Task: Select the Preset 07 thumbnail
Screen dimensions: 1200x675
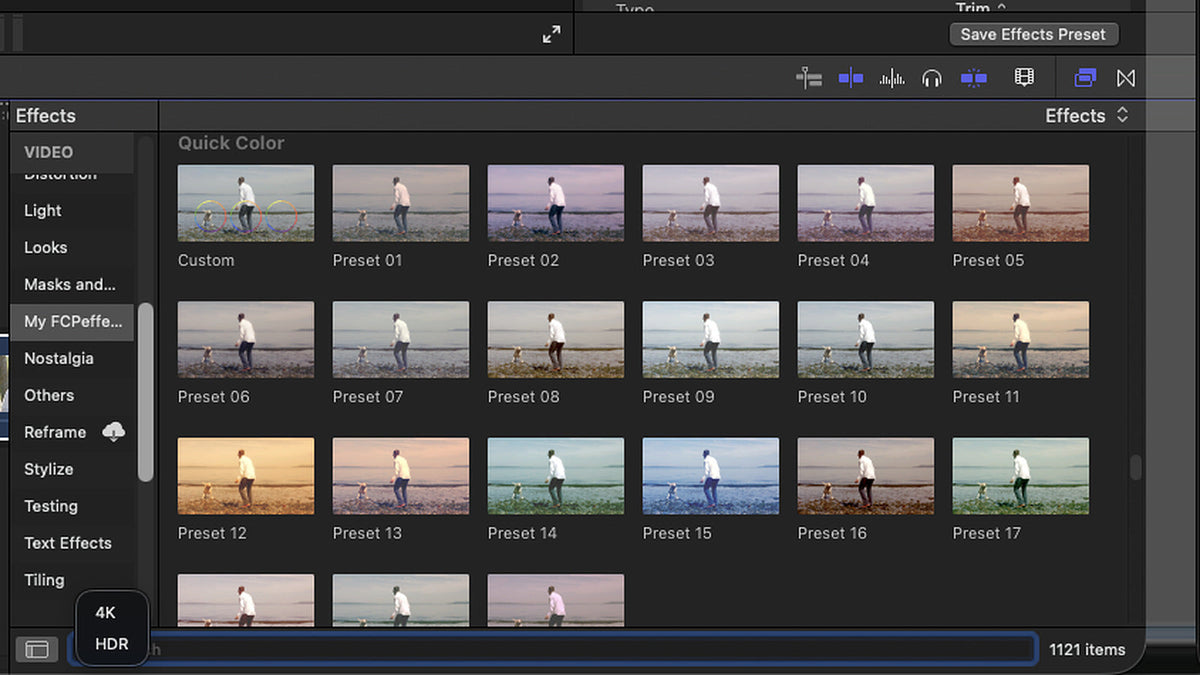Action: click(401, 339)
